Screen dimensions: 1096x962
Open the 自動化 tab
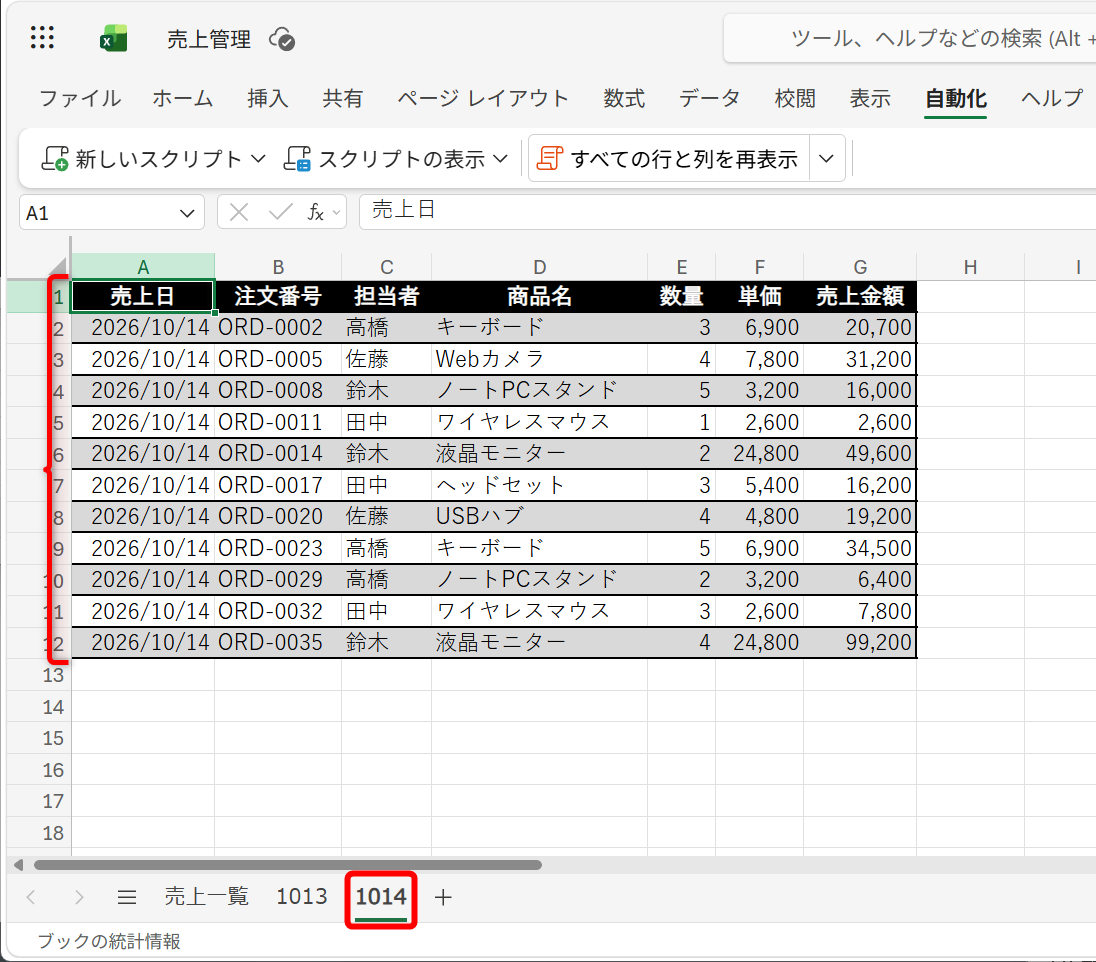point(956,99)
